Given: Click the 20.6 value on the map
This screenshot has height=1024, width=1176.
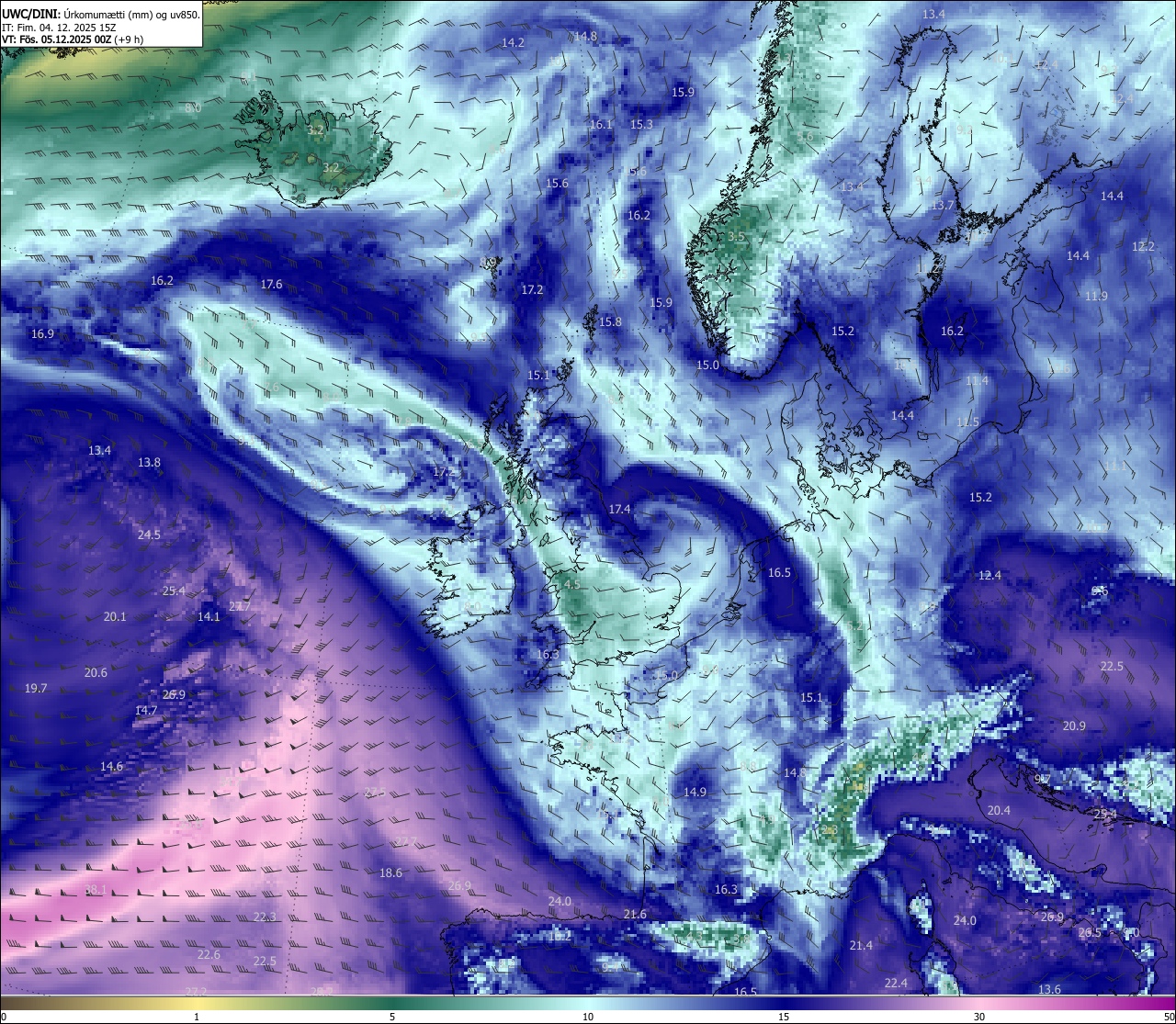Looking at the screenshot, I should click(96, 673).
